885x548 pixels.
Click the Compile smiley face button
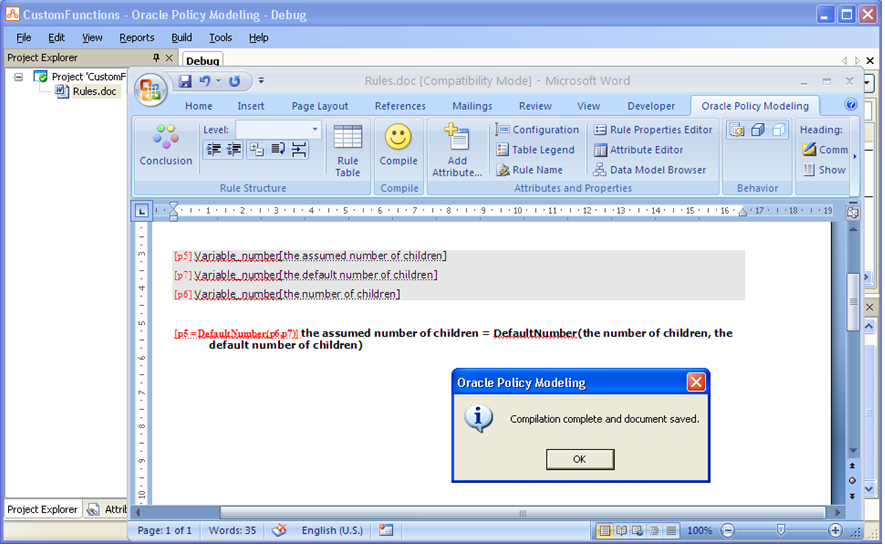click(x=398, y=146)
